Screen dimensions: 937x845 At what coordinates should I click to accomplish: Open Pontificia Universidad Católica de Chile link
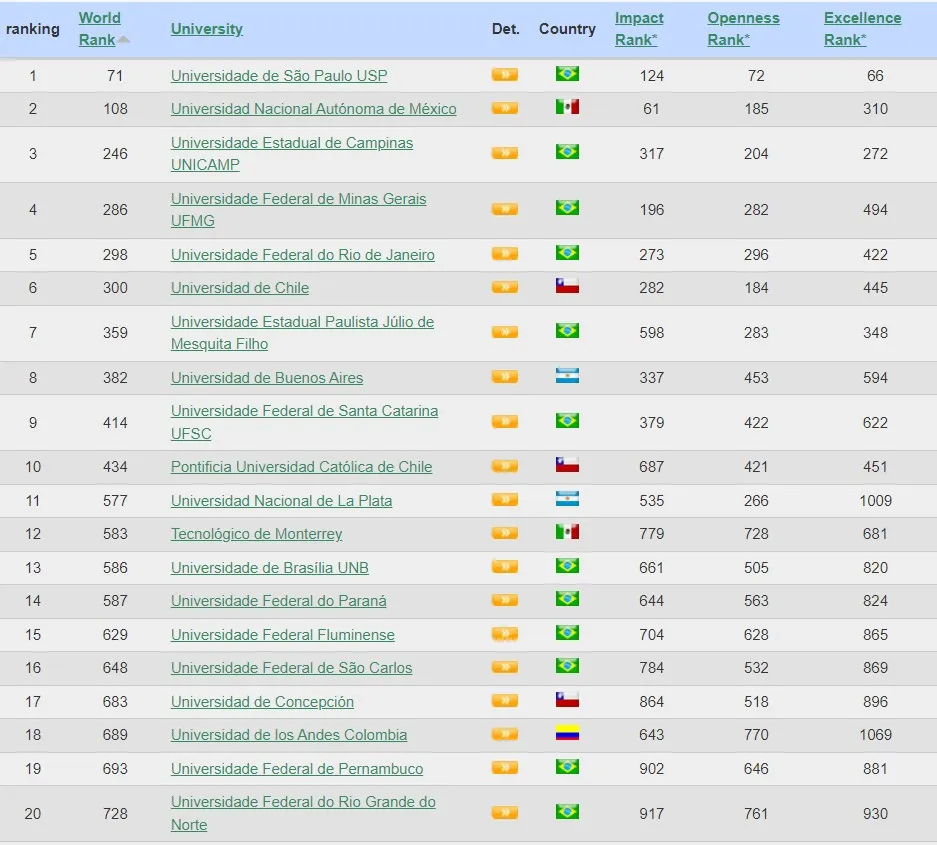pyautogui.click(x=301, y=467)
